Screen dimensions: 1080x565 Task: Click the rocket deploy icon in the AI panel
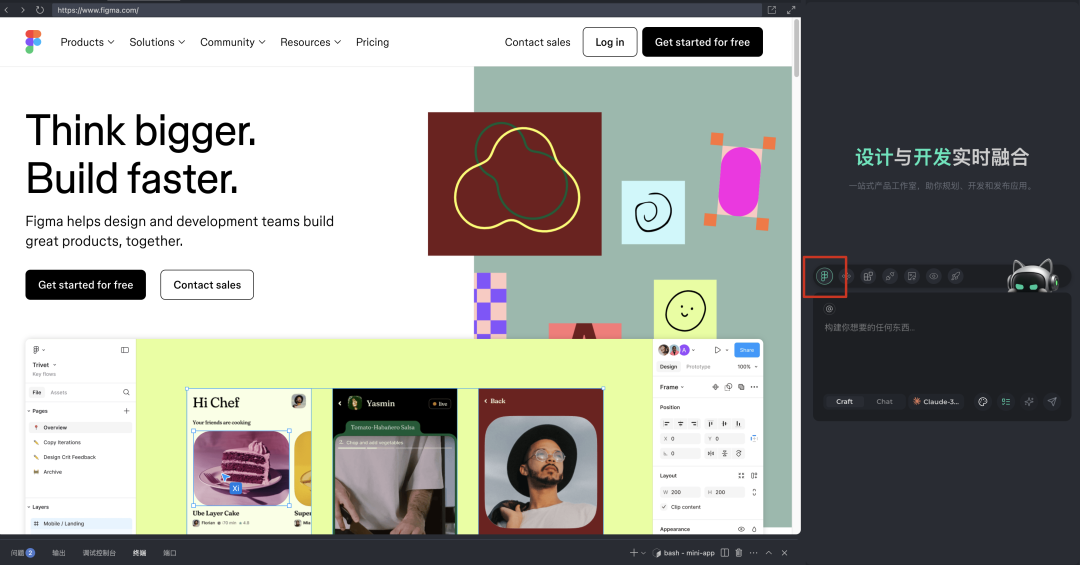[x=956, y=276]
